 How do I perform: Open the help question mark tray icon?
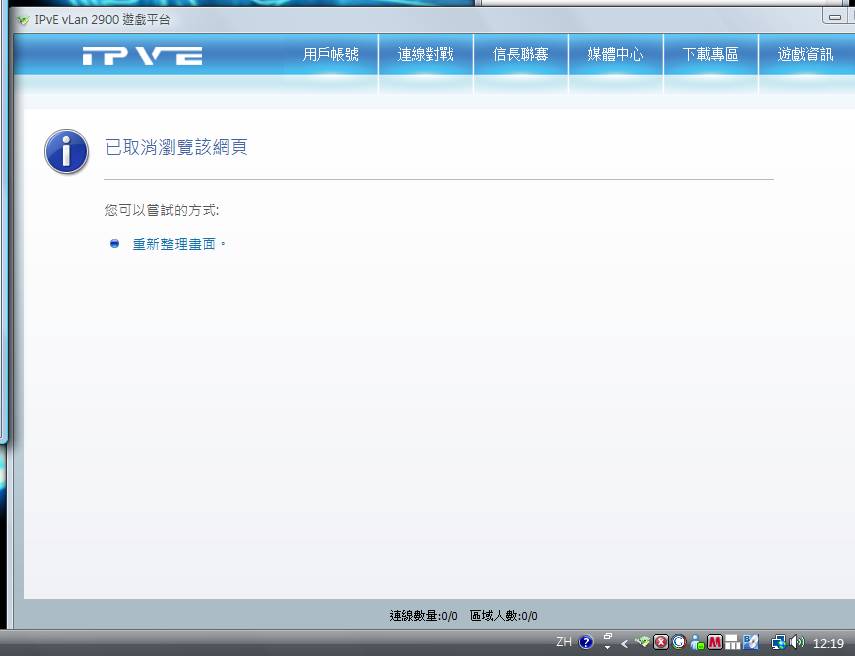tap(586, 642)
